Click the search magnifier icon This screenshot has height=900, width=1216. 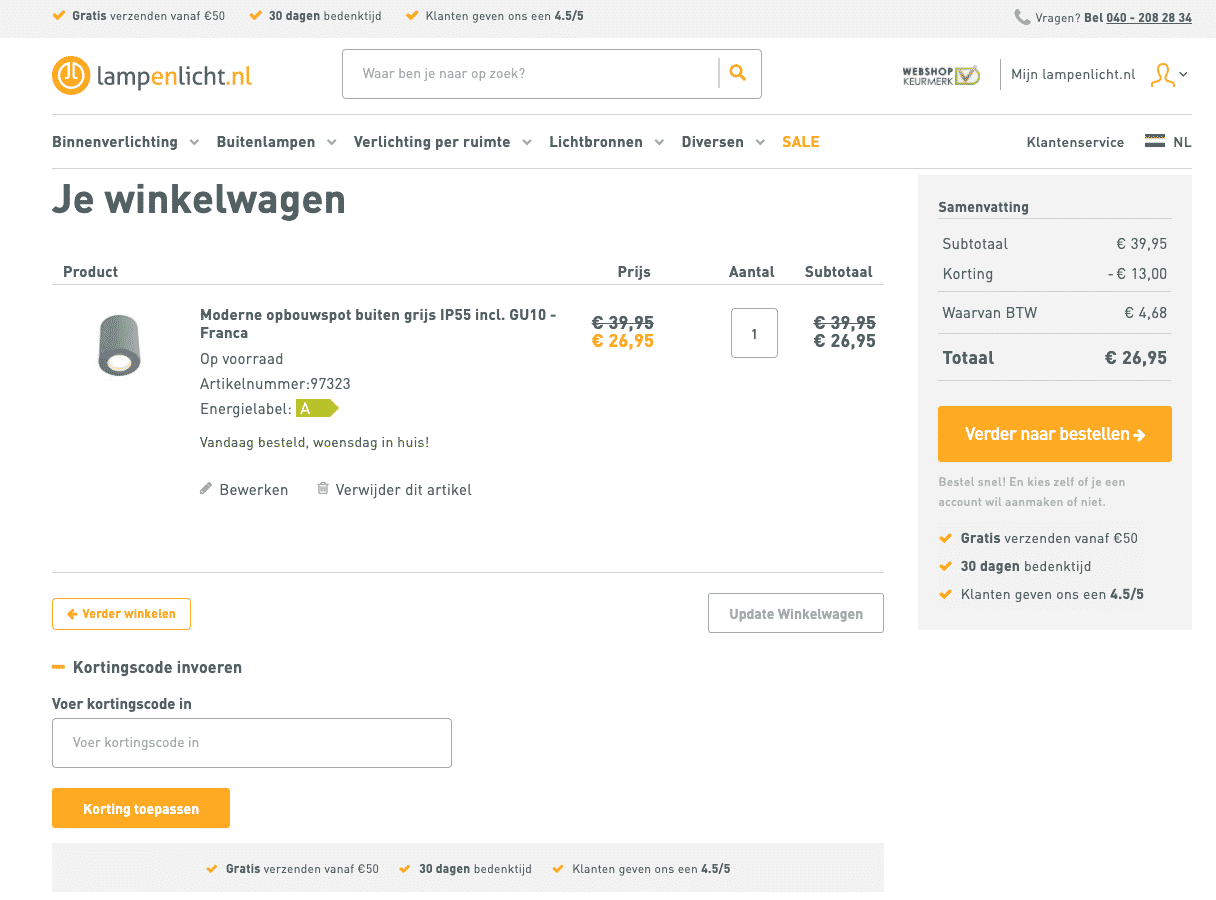coord(738,73)
